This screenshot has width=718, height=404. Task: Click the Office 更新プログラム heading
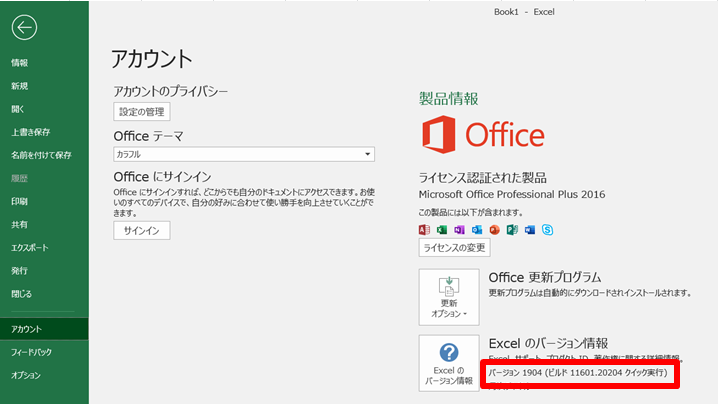[x=544, y=277]
